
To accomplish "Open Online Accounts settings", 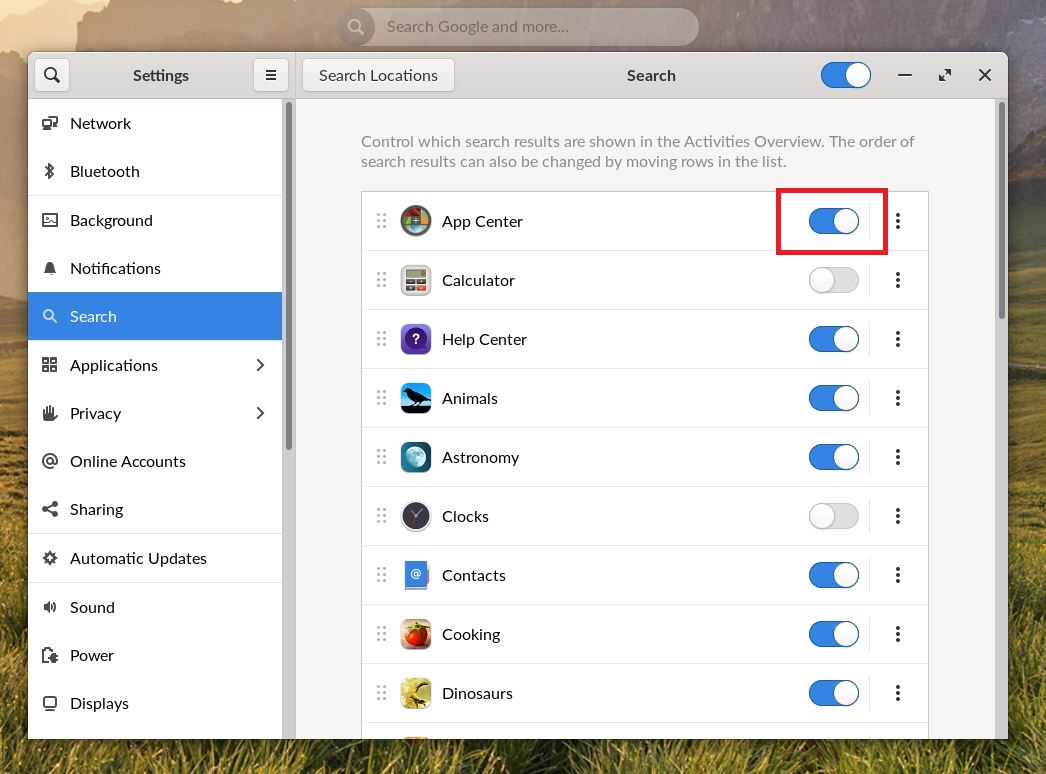I will click(155, 461).
